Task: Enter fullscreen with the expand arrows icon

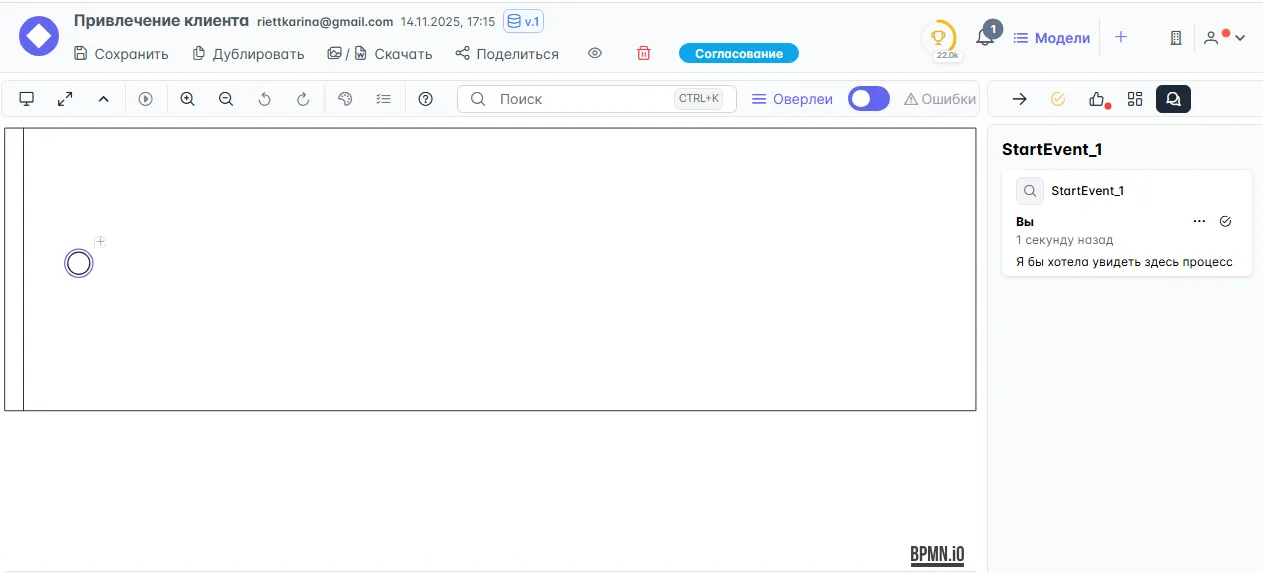Action: coord(65,99)
